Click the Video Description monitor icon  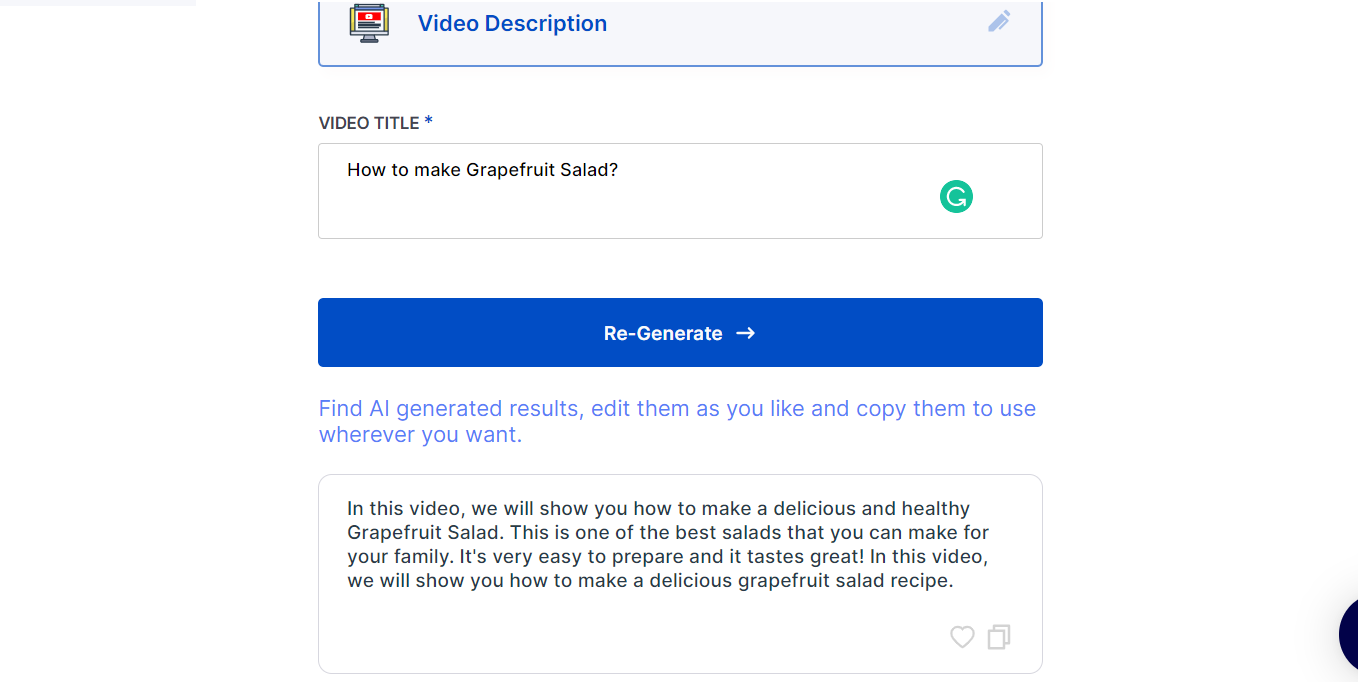(x=369, y=22)
